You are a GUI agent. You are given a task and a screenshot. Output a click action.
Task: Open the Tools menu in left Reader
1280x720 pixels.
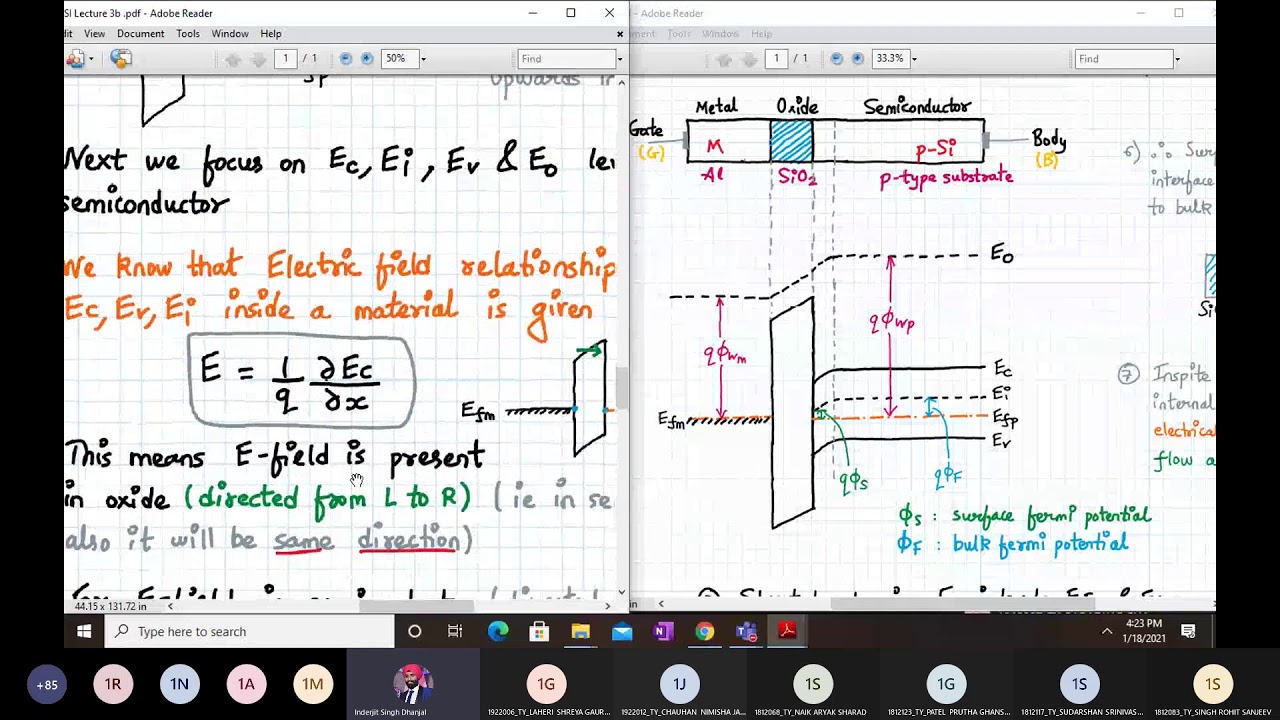(188, 34)
